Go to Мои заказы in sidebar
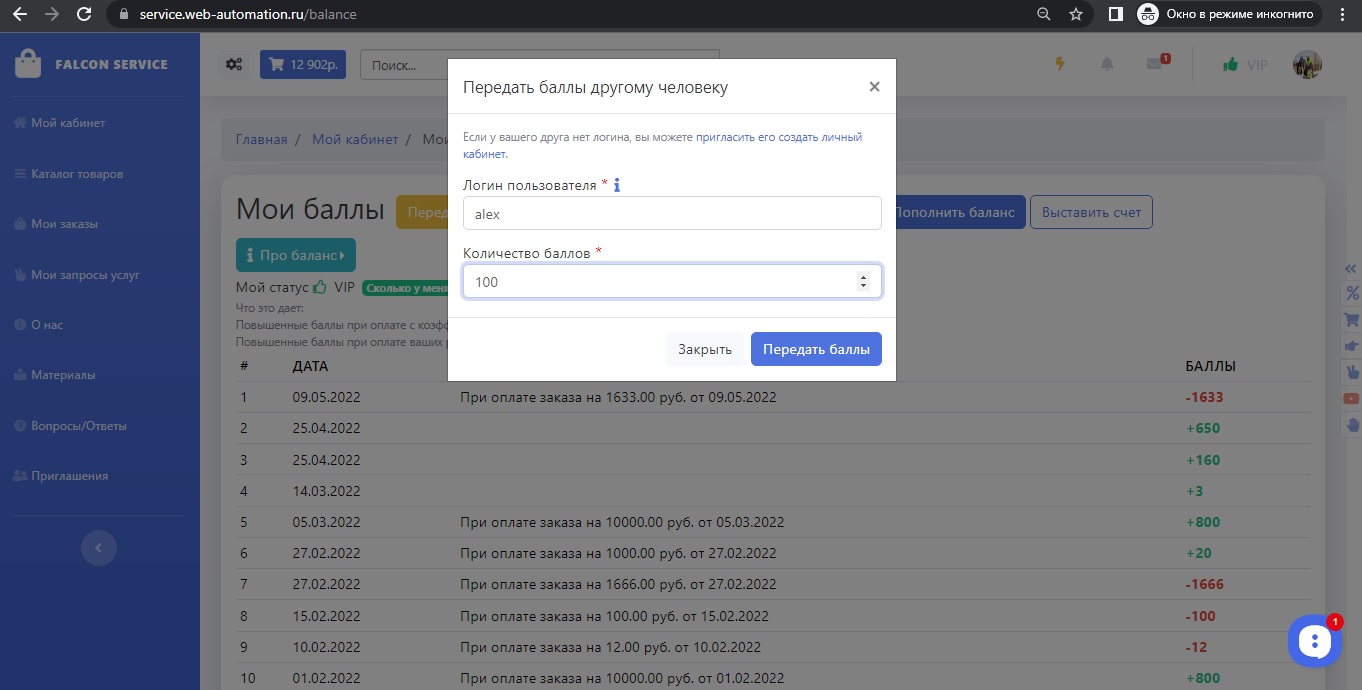This screenshot has width=1362, height=690. click(64, 224)
